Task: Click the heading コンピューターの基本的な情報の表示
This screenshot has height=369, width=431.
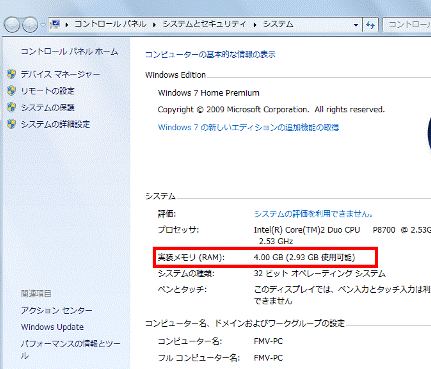Action: 210,55
